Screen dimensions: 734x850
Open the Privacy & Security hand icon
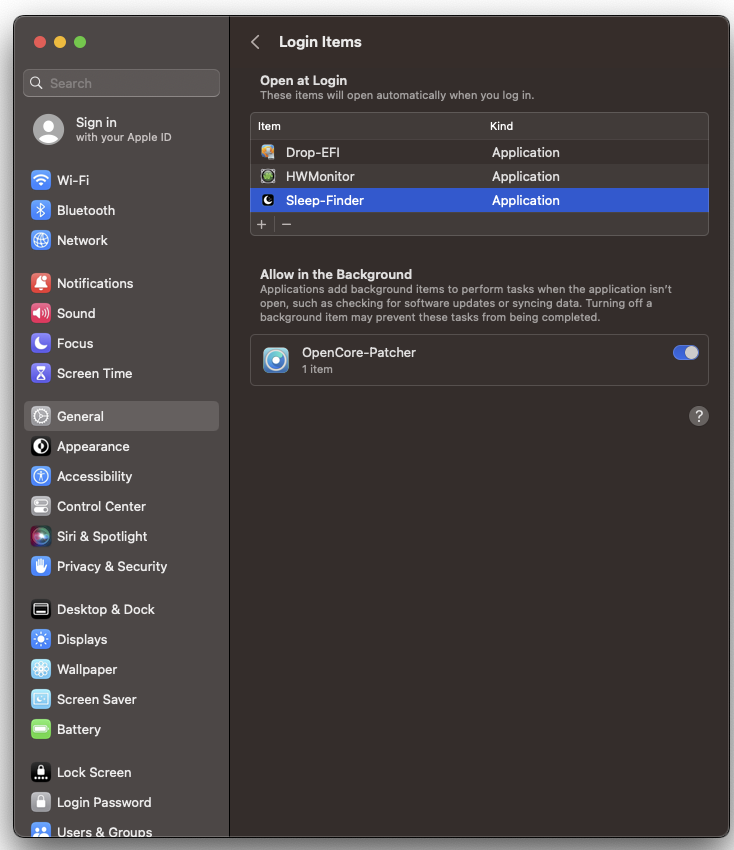point(41,566)
